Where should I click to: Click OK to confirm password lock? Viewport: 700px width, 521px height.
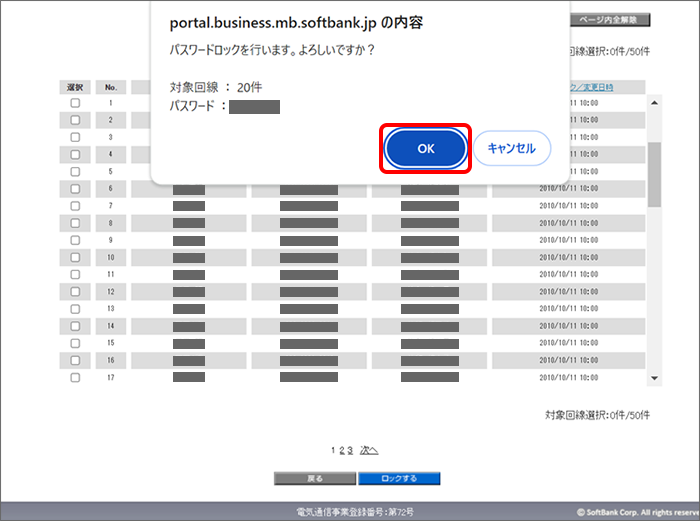coord(426,148)
